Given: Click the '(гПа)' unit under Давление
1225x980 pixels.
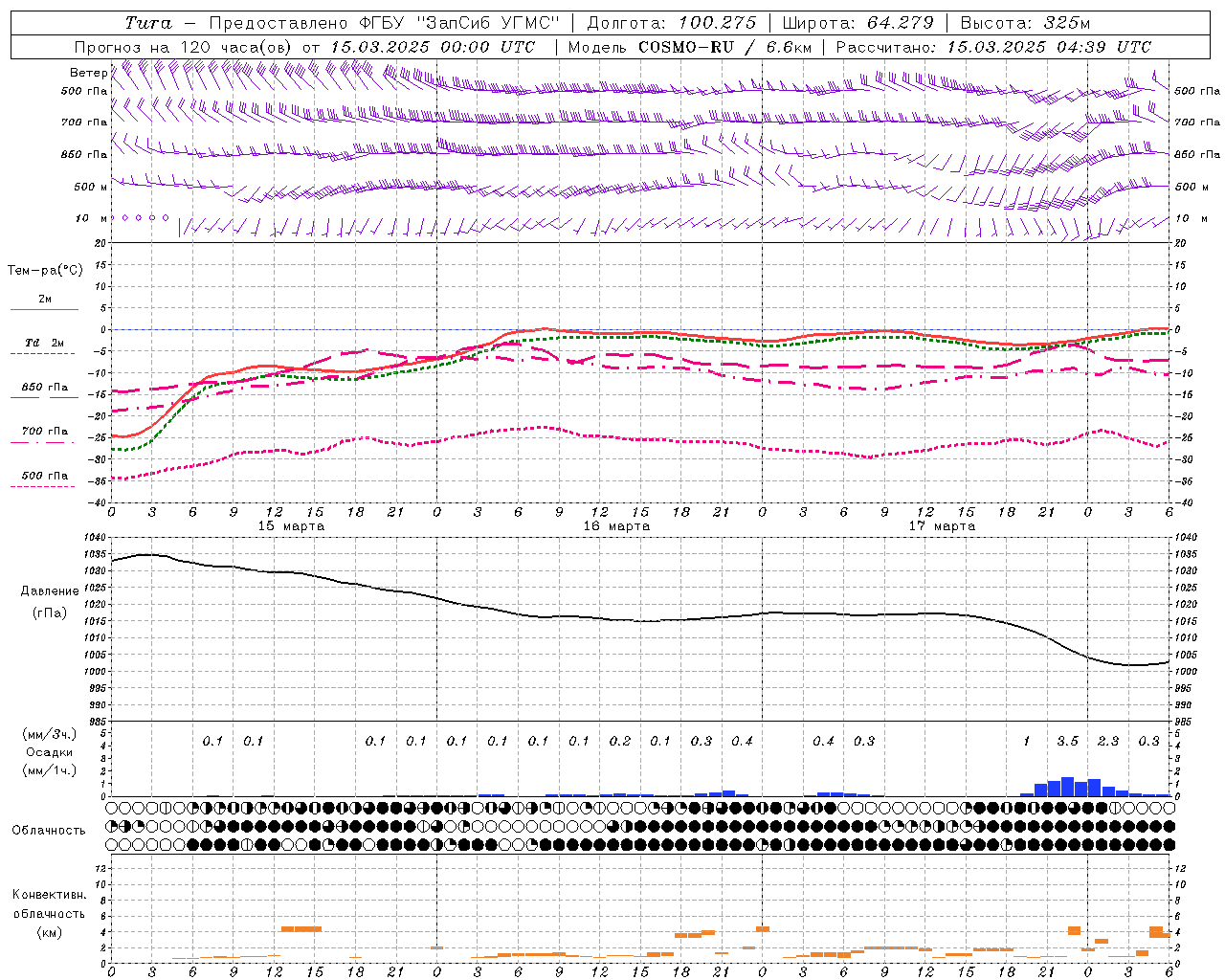Looking at the screenshot, I should [50, 612].
